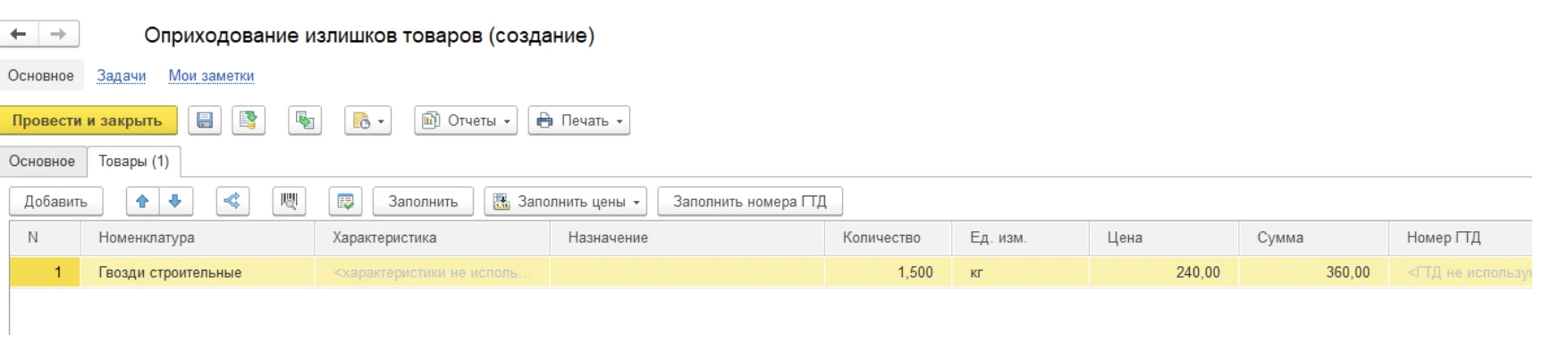This screenshot has width=1568, height=350.
Task: Click the Количество cell with 1,500
Action: [x=888, y=272]
